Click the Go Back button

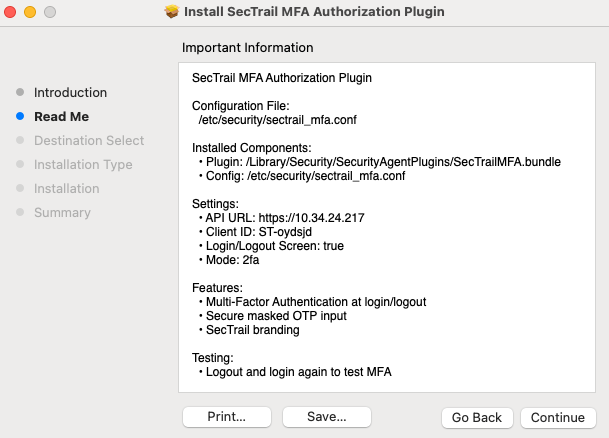click(477, 417)
